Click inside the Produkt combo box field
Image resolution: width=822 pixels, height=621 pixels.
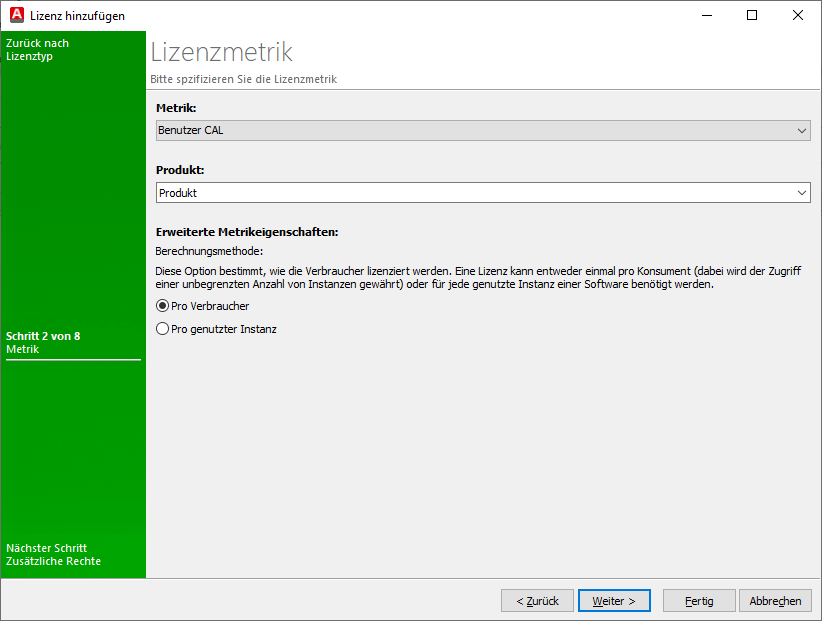[x=400, y=192]
